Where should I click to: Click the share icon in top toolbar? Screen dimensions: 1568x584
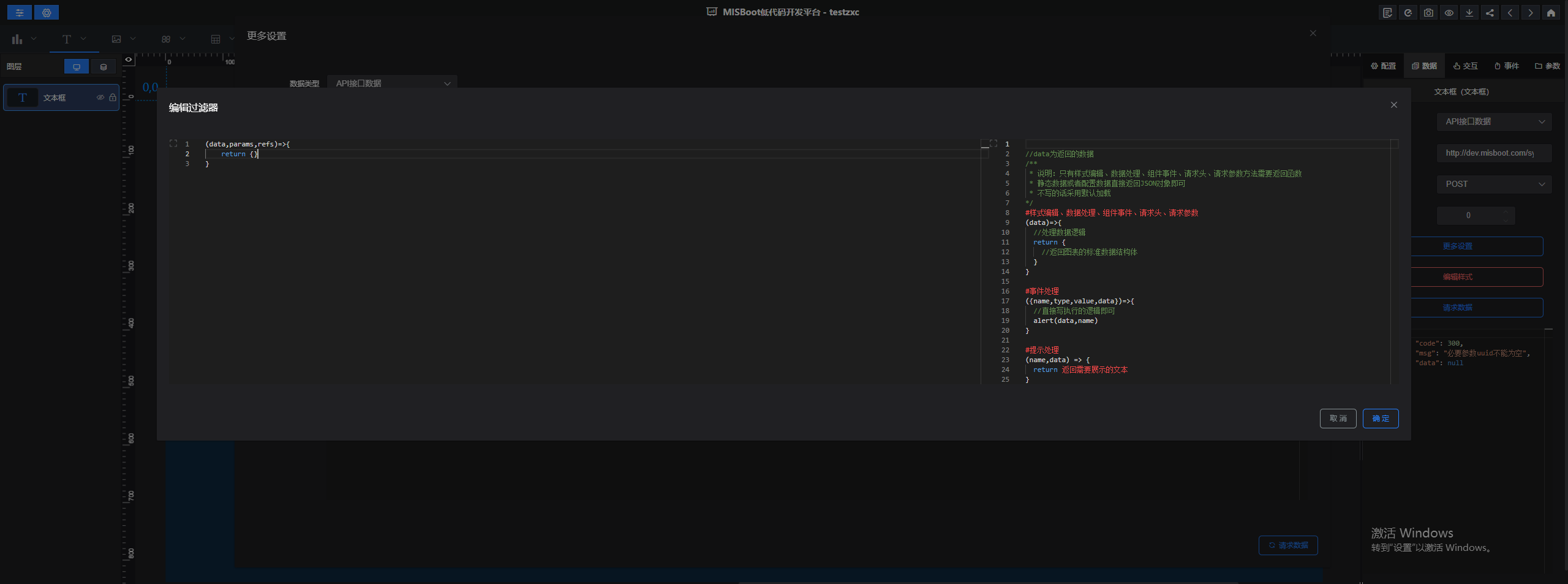1490,12
